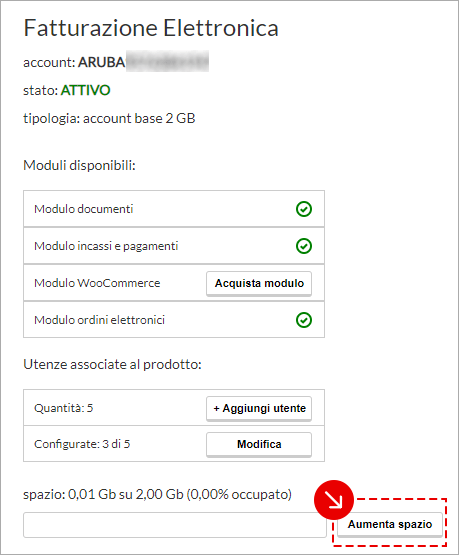Screen dimensions: 459x555
Task: Click the tipologia account base 2 GB text
Action: point(109,119)
